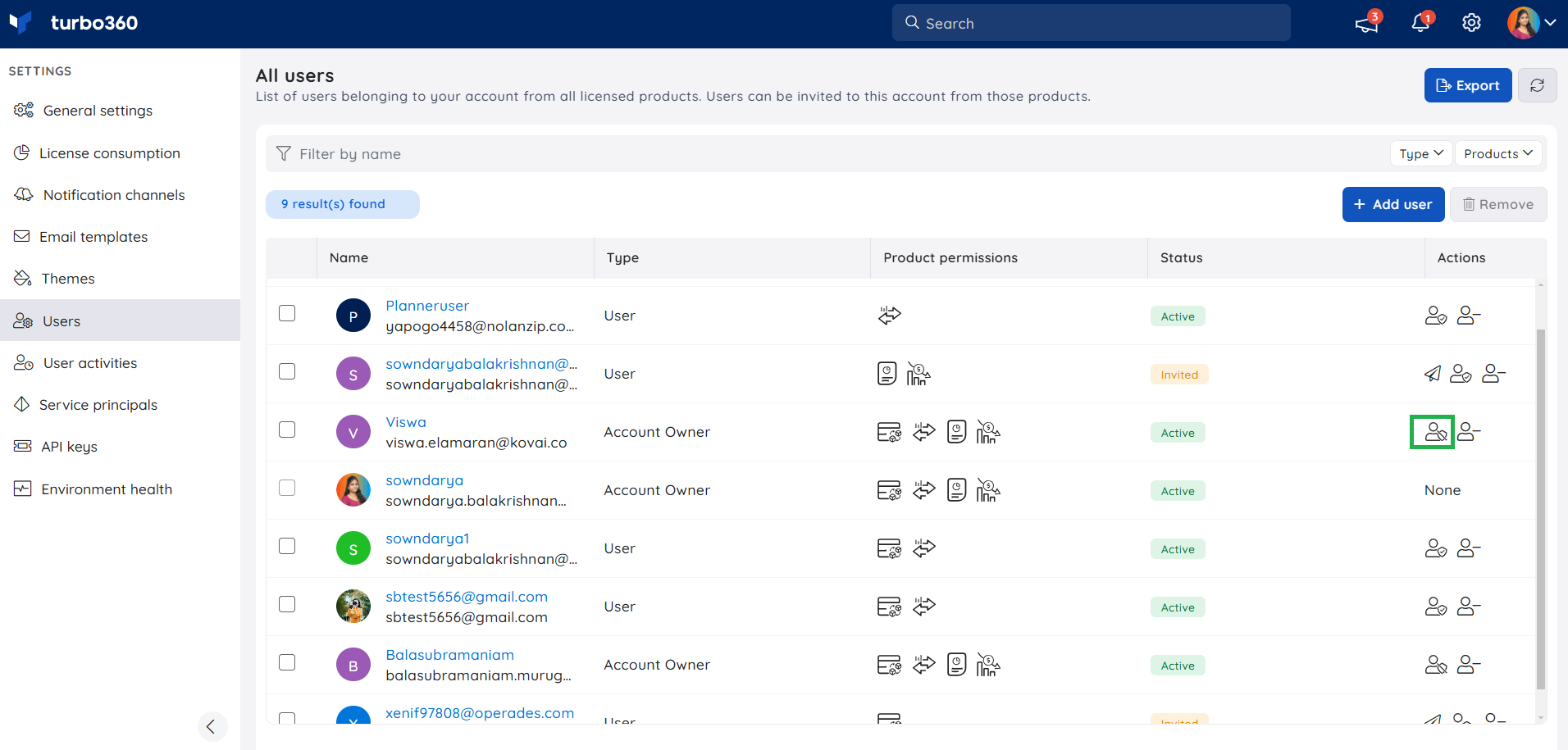Image resolution: width=1568 pixels, height=750 pixels.
Task: Select the Balasubramaniam row checkbox
Action: (287, 662)
